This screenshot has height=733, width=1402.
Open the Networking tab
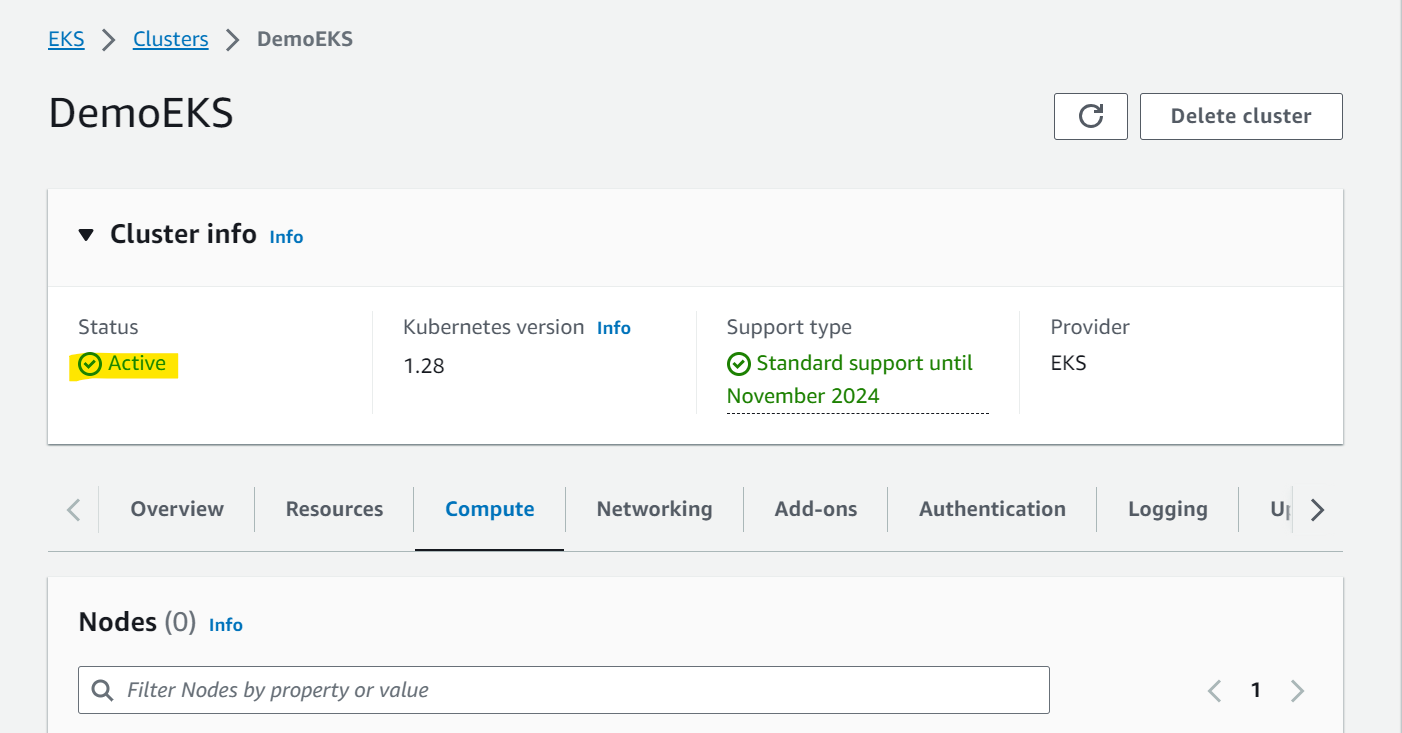(x=655, y=509)
